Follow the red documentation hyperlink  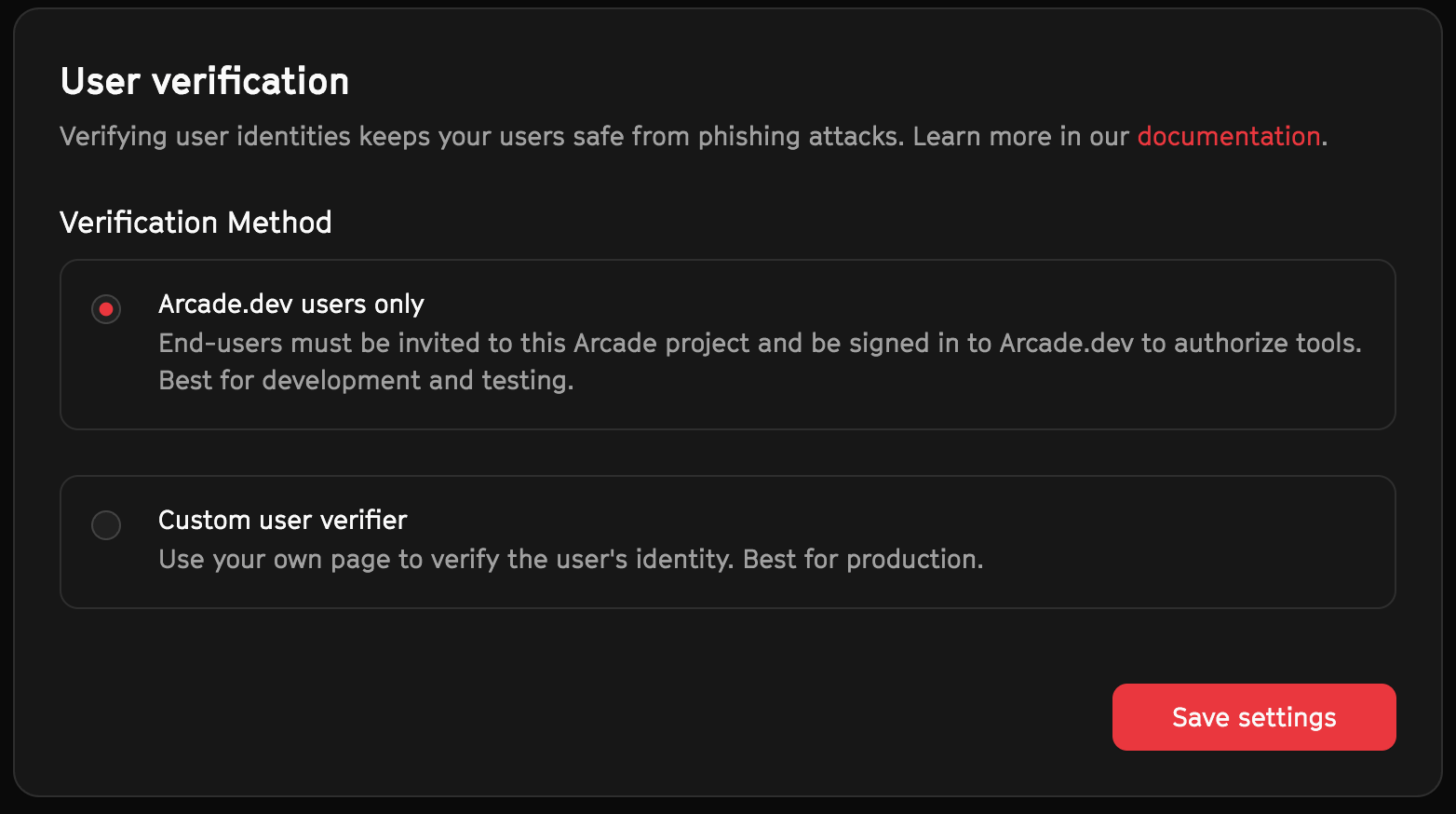click(1227, 136)
